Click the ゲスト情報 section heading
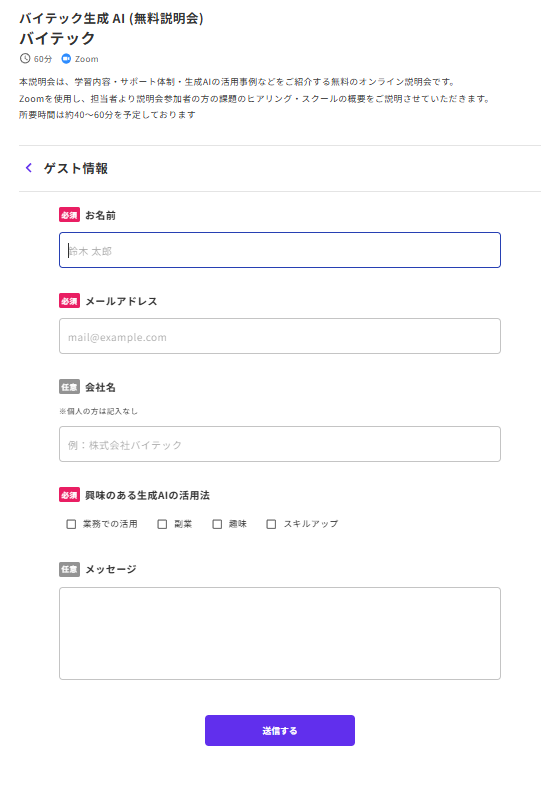This screenshot has width=557, height=811. coord(76,168)
